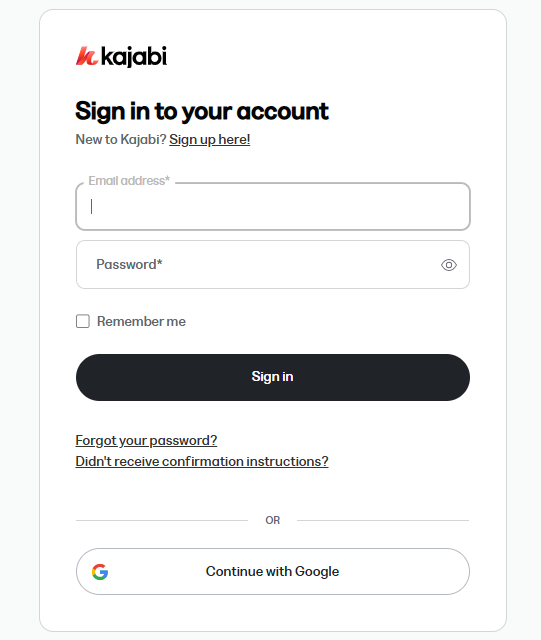Click the Sign in to your account heading

(x=202, y=111)
